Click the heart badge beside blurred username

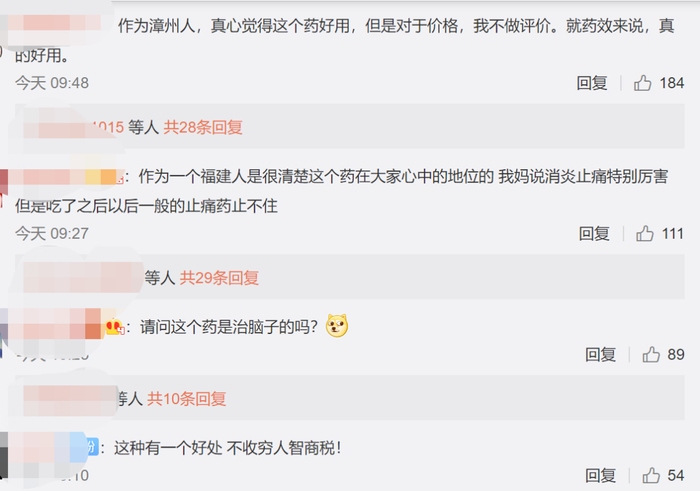click(115, 327)
